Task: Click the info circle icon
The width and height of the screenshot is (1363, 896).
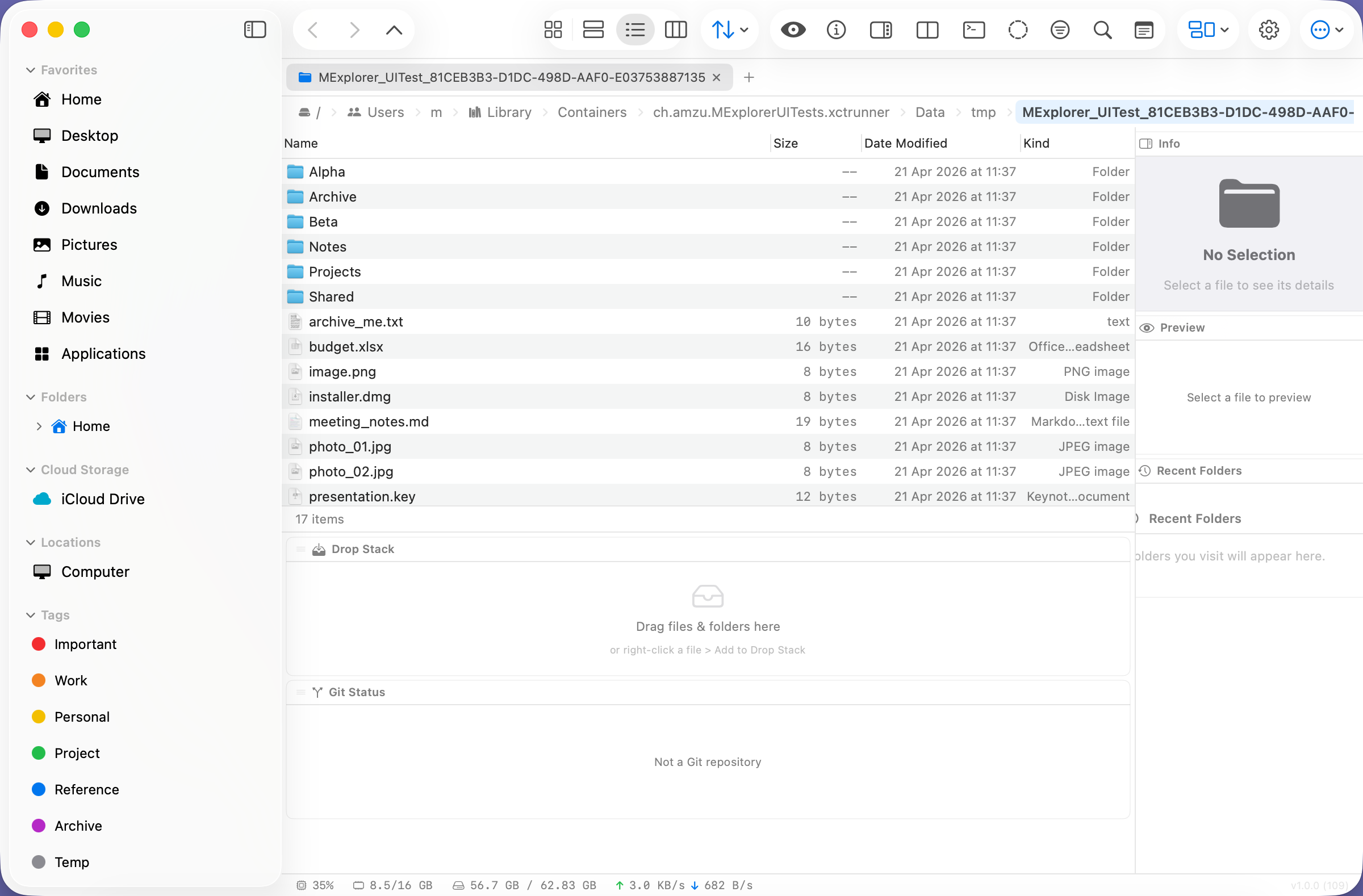Action: click(x=836, y=29)
